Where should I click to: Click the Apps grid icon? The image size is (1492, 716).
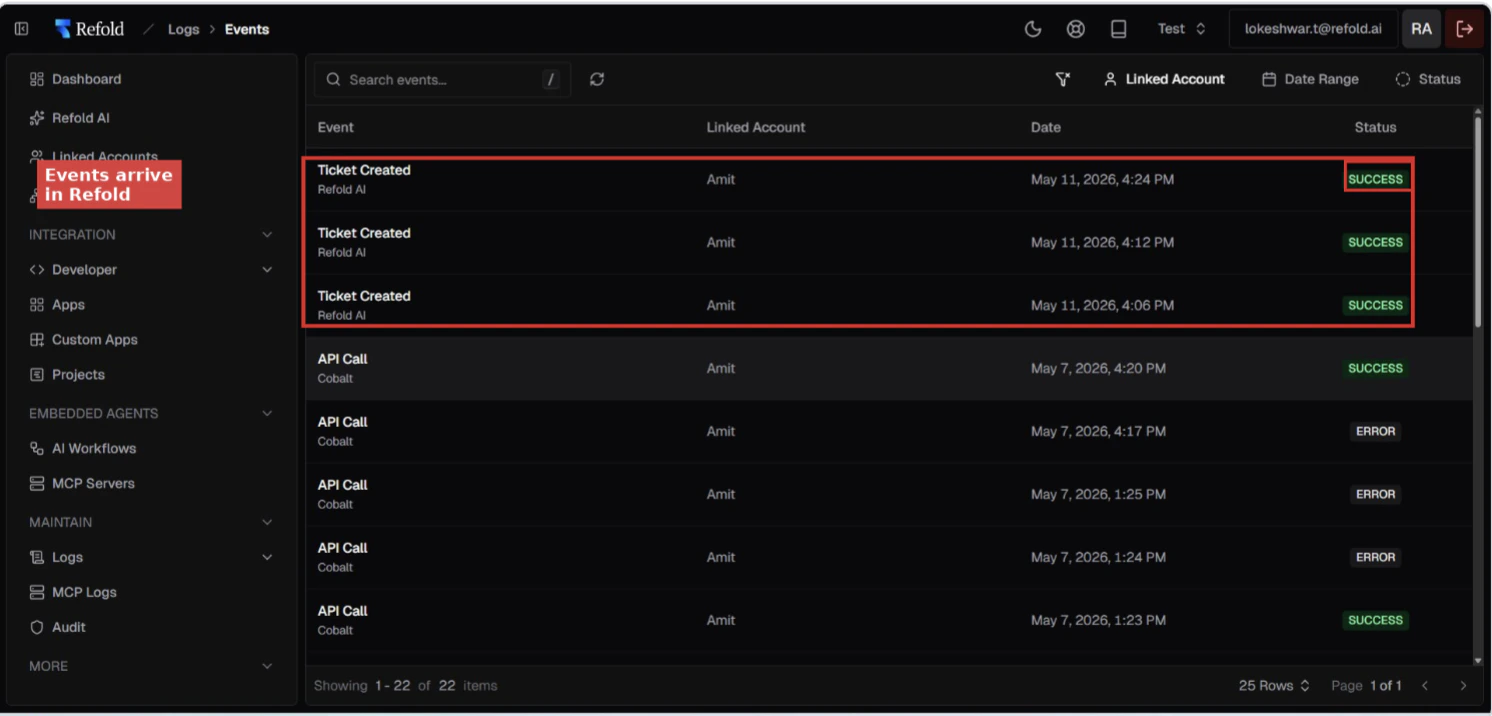point(37,305)
